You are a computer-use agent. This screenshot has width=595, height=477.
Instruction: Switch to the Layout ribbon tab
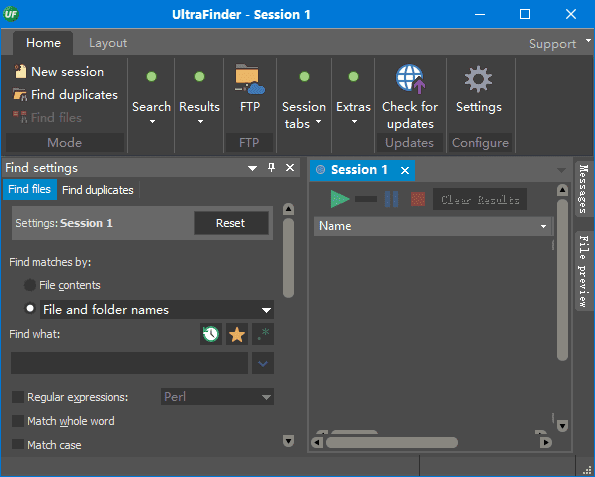(x=108, y=43)
